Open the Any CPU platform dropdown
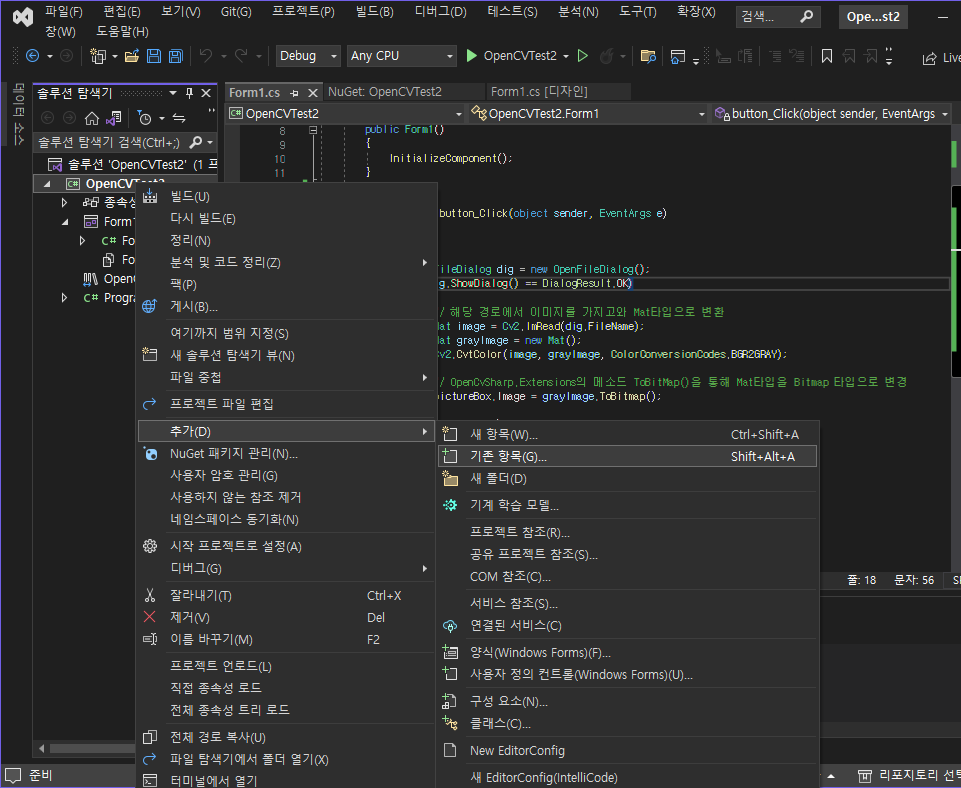 (x=402, y=56)
